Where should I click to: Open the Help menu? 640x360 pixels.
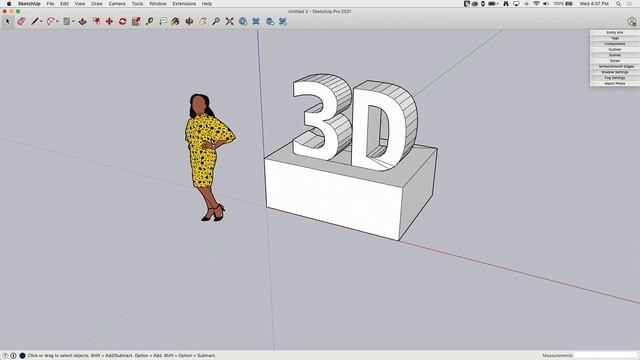[207, 4]
